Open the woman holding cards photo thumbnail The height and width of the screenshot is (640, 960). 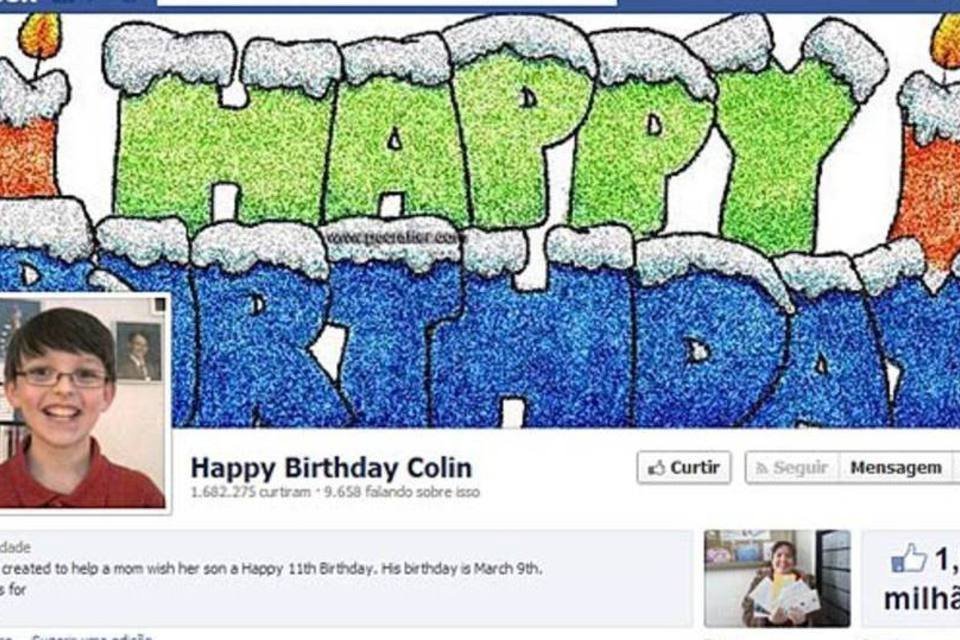click(777, 578)
